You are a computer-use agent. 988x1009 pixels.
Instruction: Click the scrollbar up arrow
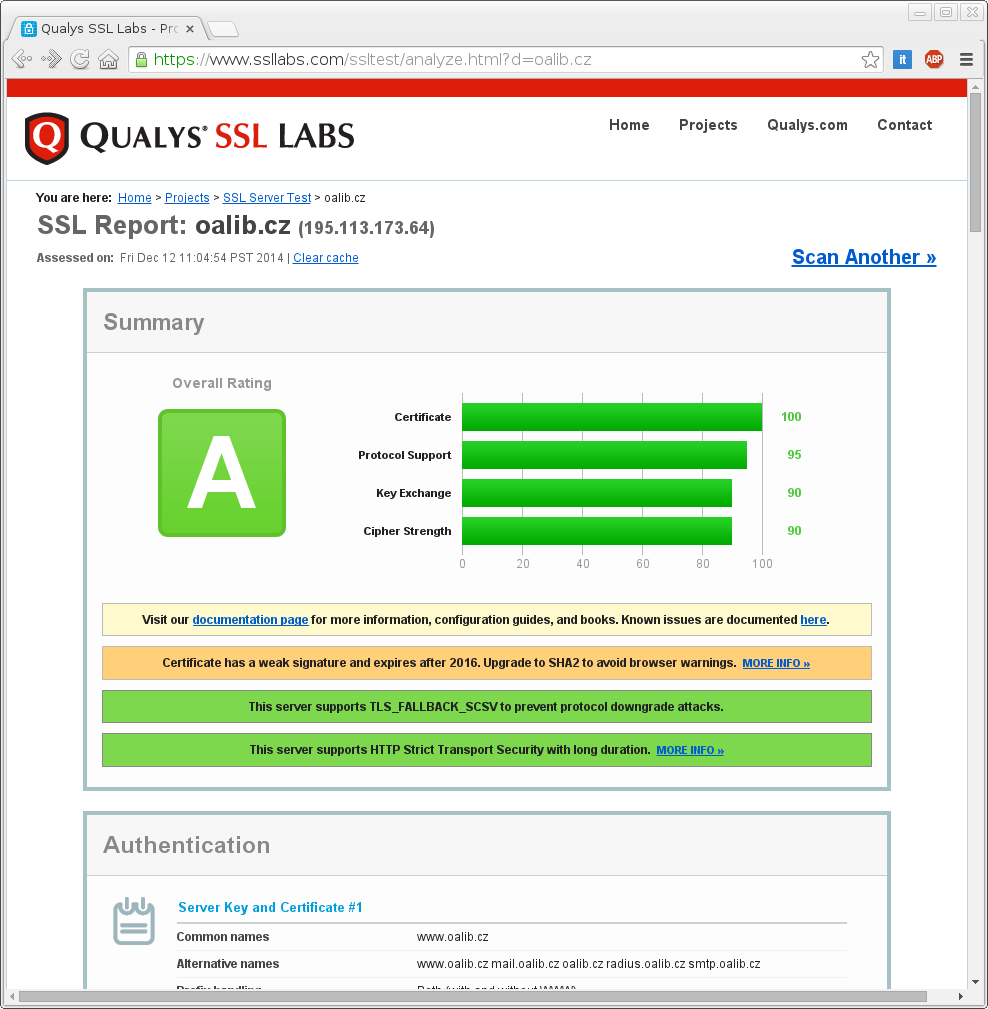click(975, 86)
